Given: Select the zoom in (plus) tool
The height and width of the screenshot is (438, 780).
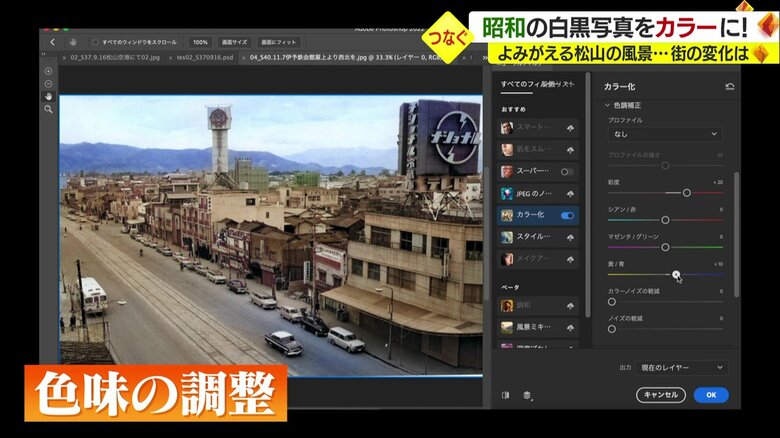Looking at the screenshot, I should [x=48, y=72].
